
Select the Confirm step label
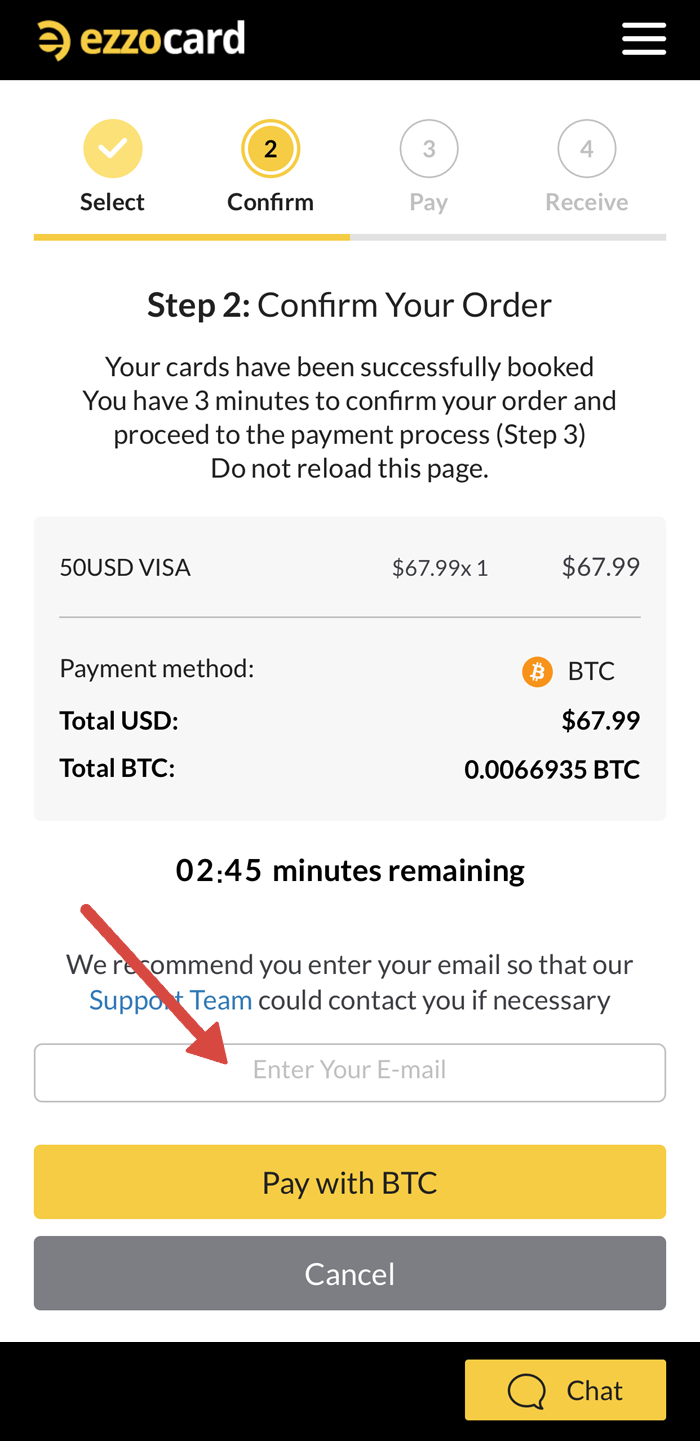click(x=270, y=202)
